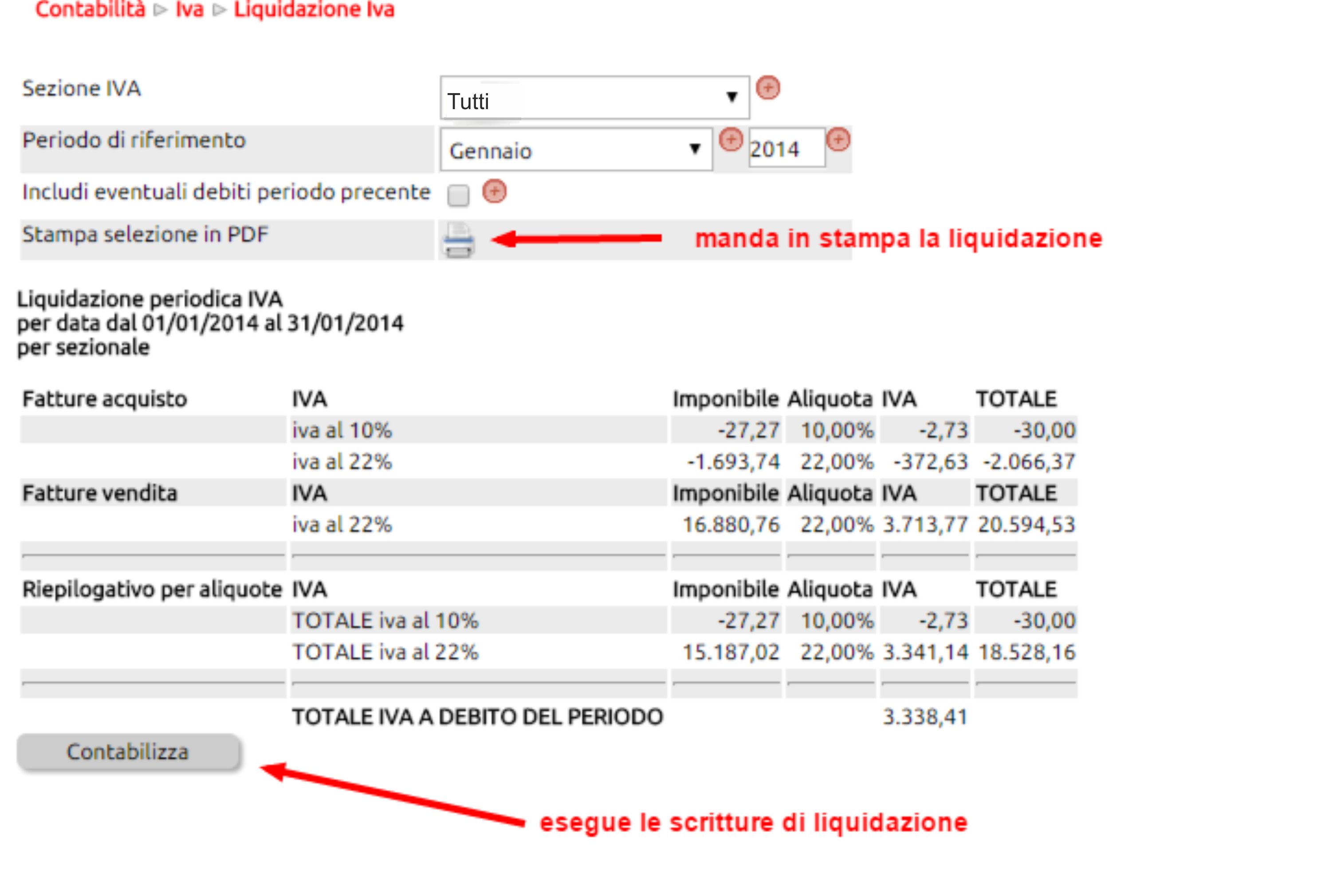The image size is (1329, 896).
Task: Select 'iva al 22%' with imponibile 16.880,76
Action: (x=342, y=525)
